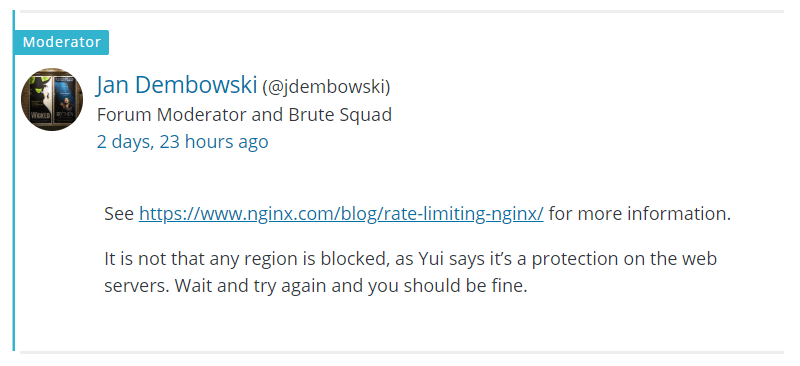Click the Wicked poster inside the avatar
800x366 pixels.
click(39, 100)
